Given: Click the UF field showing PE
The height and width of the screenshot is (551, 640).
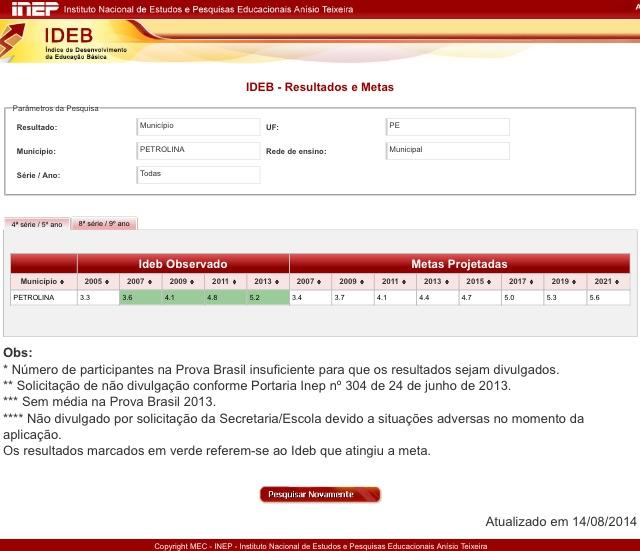Looking at the screenshot, I should tap(447, 127).
